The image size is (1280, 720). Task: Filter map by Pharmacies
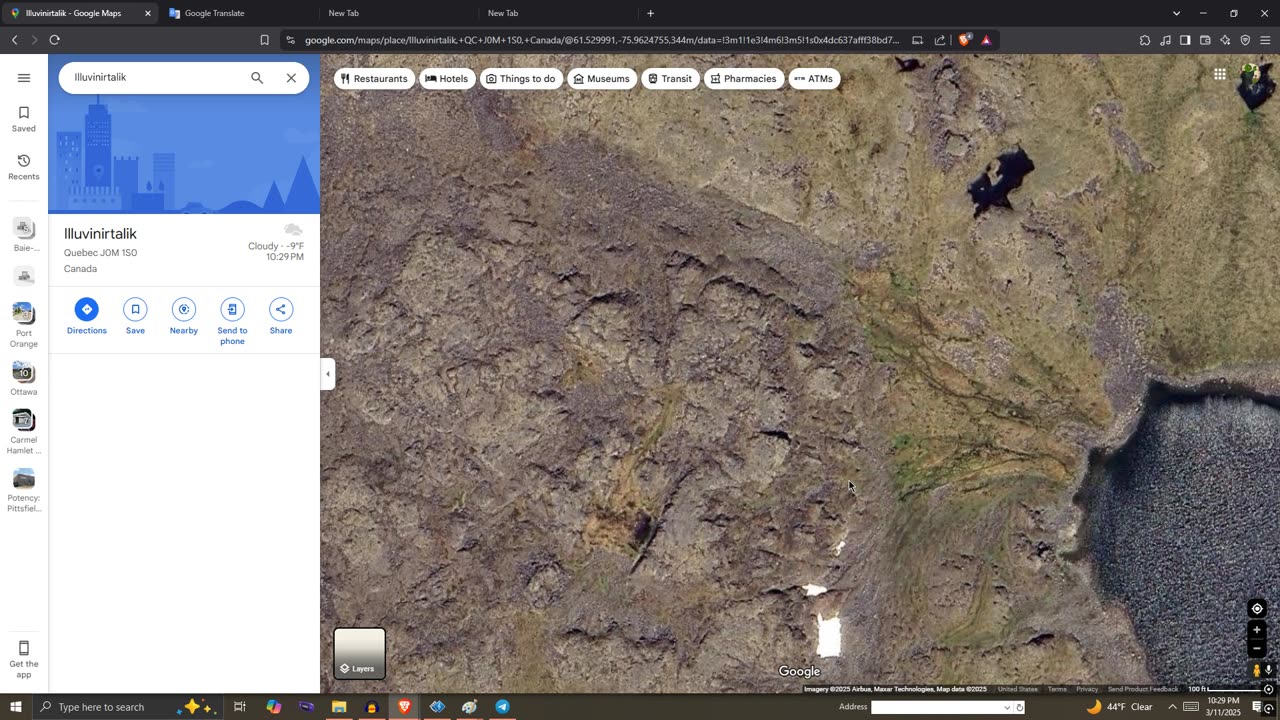click(743, 79)
